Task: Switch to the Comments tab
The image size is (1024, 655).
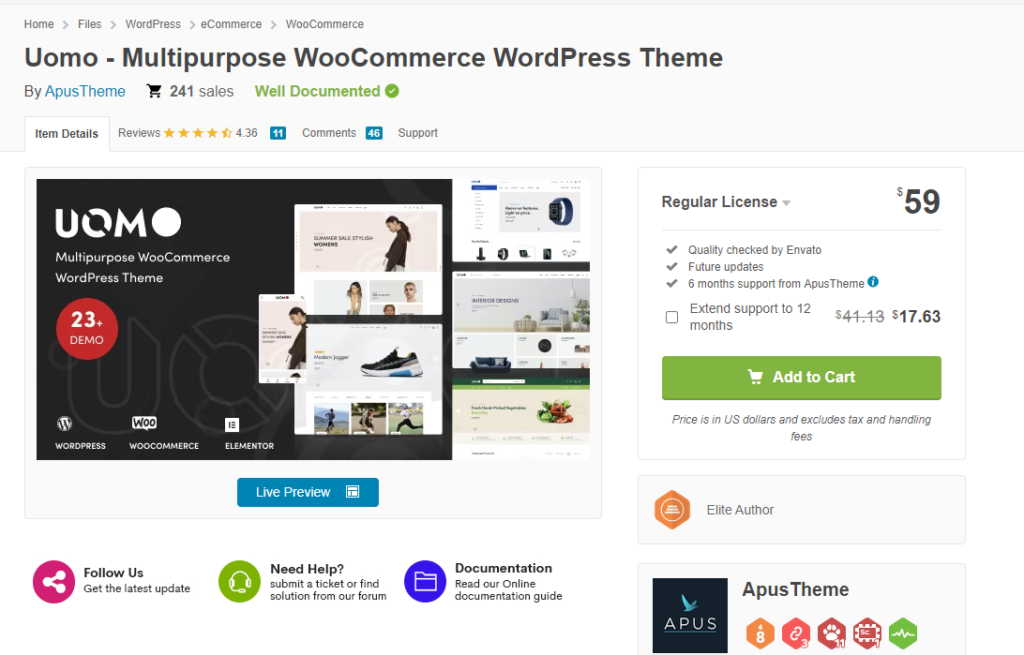Action: click(329, 133)
